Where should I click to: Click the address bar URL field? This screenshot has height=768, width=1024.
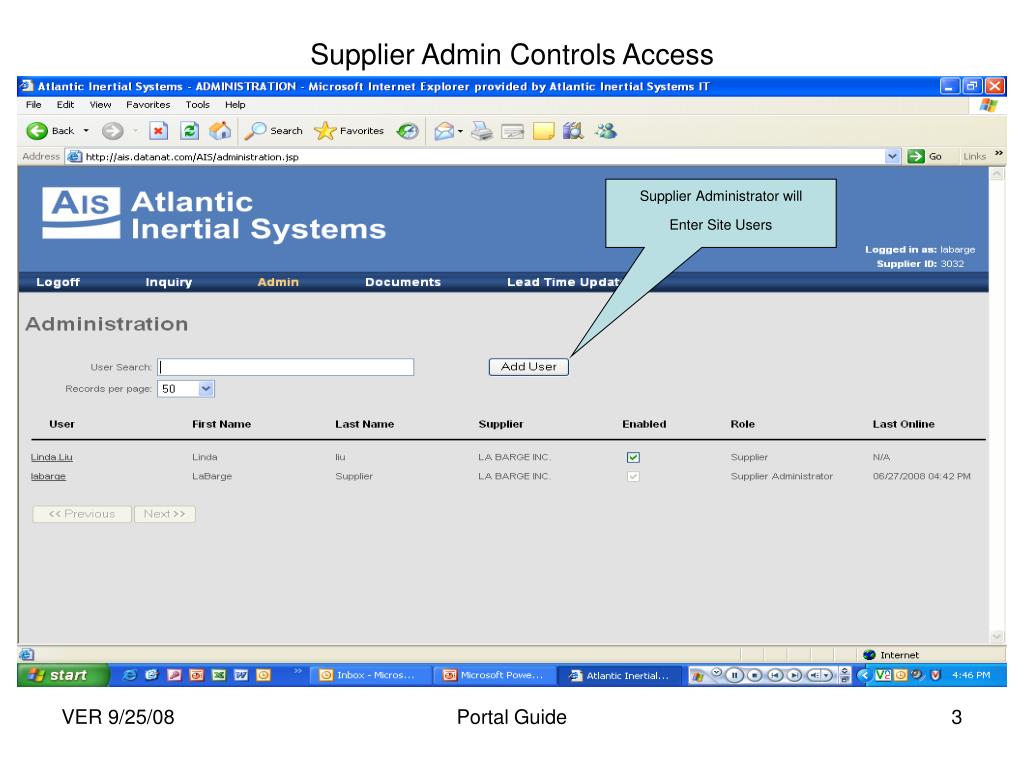[x=483, y=157]
